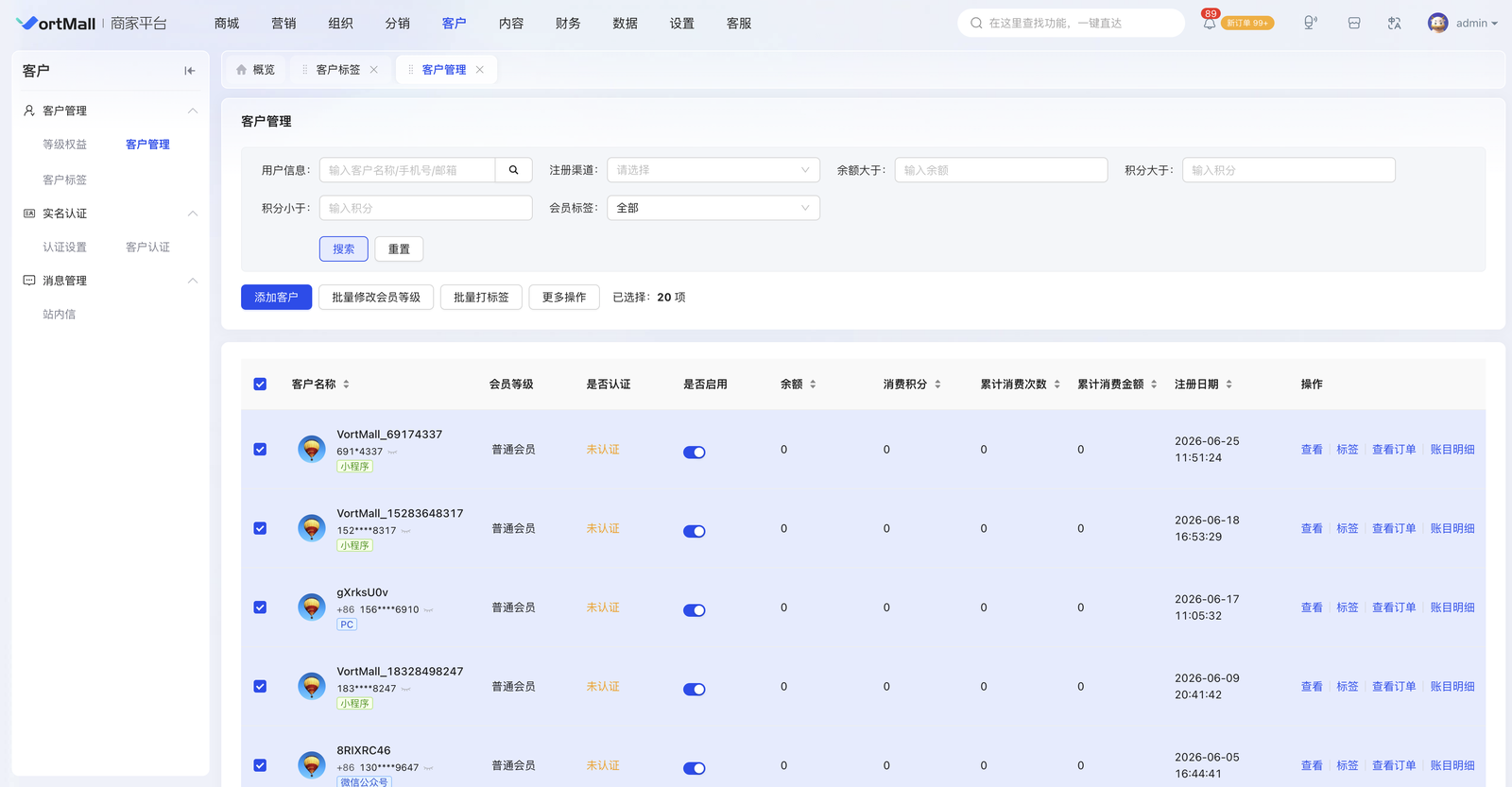Collapse the 客户 sidebar panel
Screen dimensions: 1512x787
click(190, 71)
